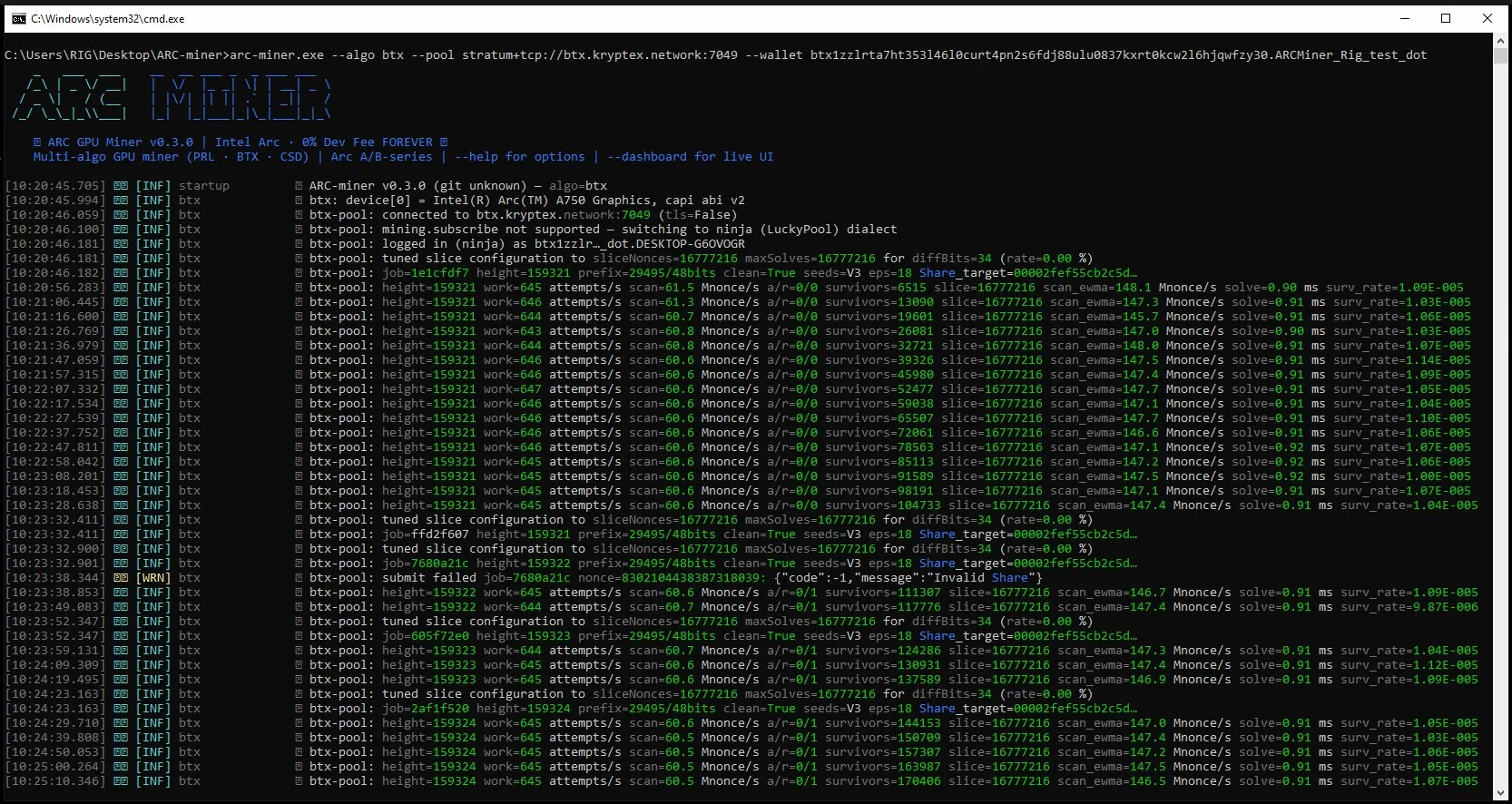Click the vertical scrollbar thumb
Image resolution: width=1512 pixels, height=804 pixels.
pos(1500,56)
